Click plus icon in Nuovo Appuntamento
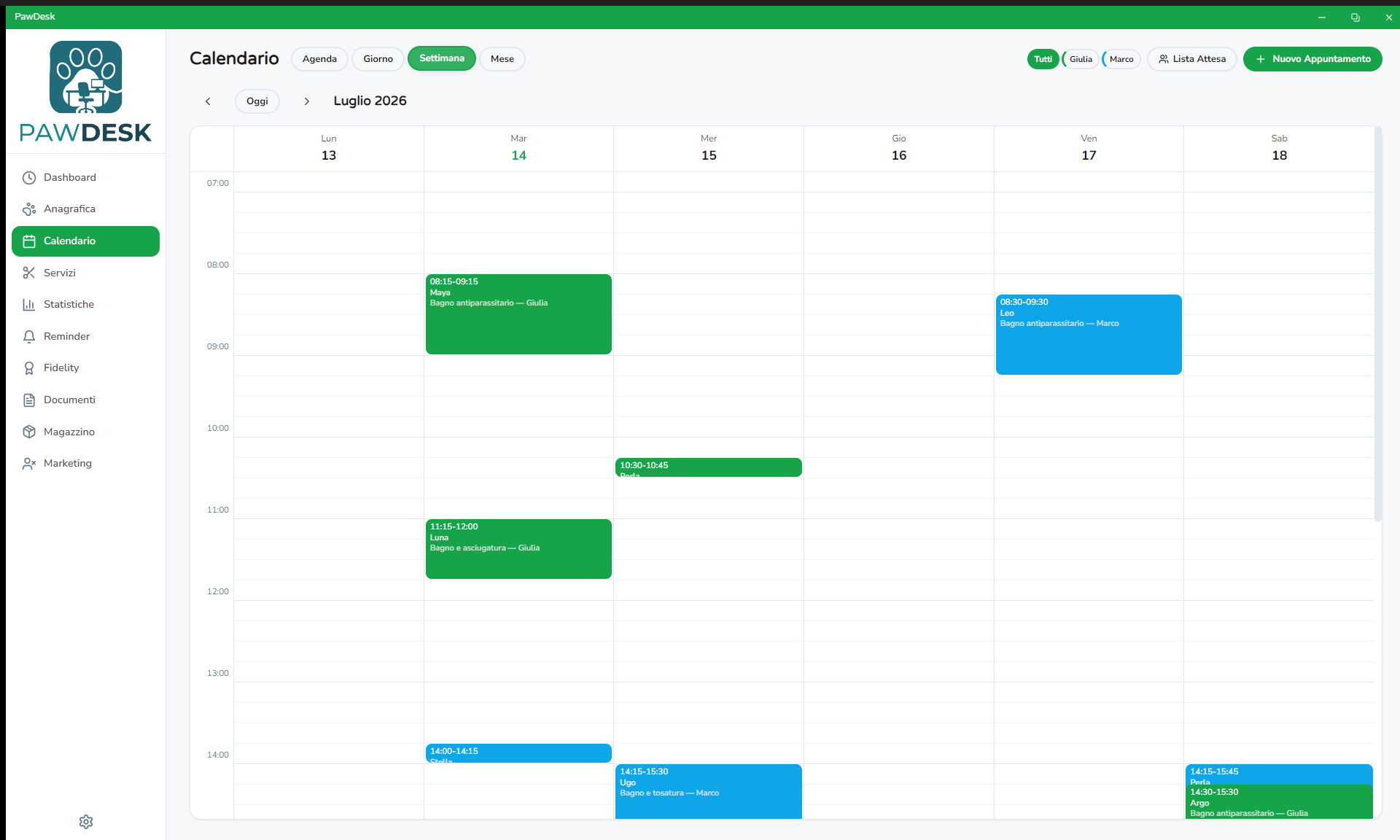The height and width of the screenshot is (840, 1400). (x=1261, y=59)
